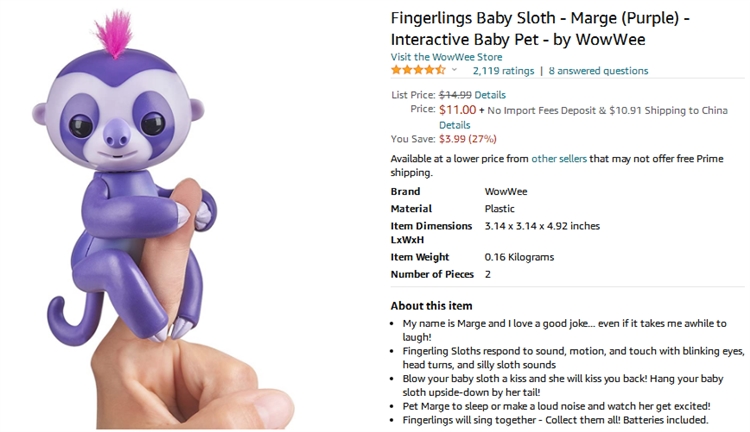The image size is (750, 432).
Task: Click the Material value Plastic
Action: (x=500, y=209)
